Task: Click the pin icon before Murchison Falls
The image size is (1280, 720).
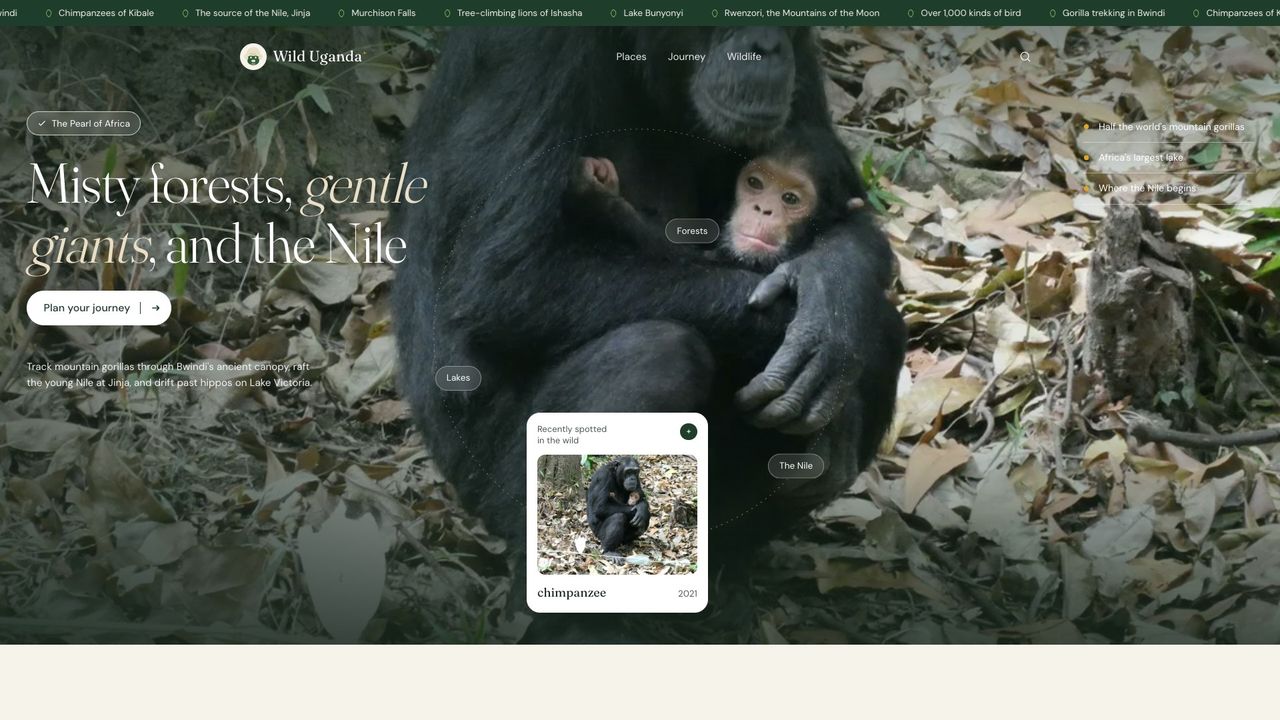Action: click(x=341, y=13)
